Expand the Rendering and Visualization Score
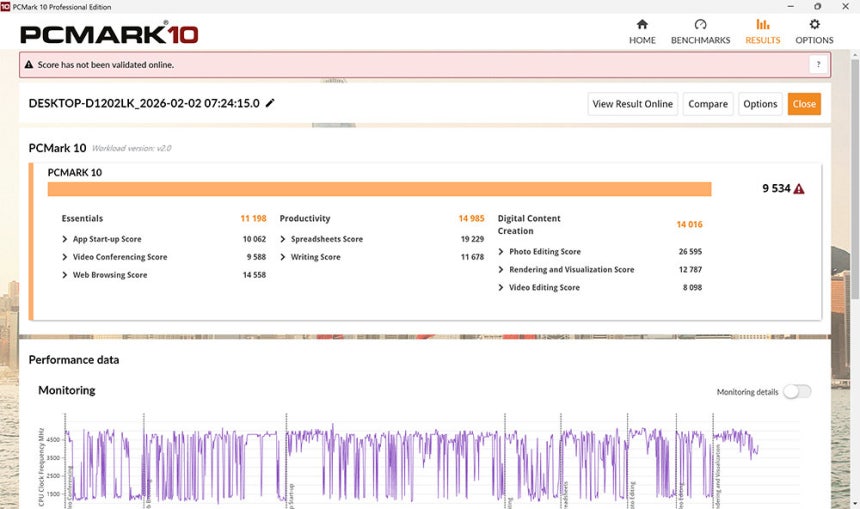Image resolution: width=860 pixels, height=509 pixels. tap(502, 270)
